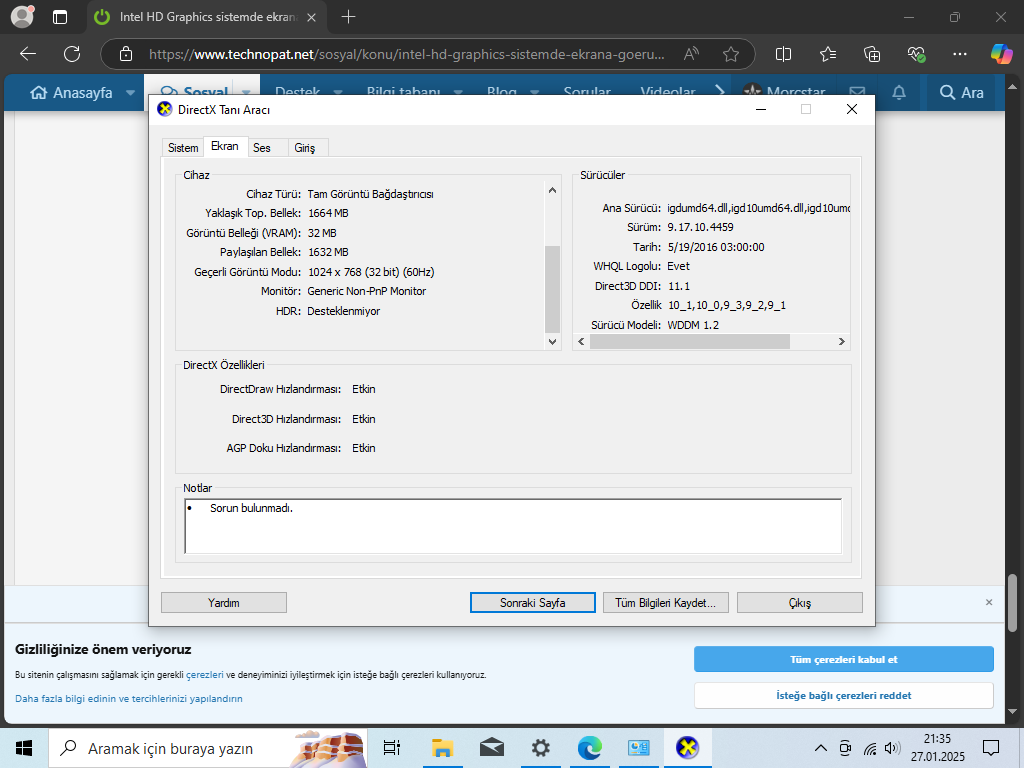View site information lock icon
Screen dimensions: 1024x768
[125, 54]
